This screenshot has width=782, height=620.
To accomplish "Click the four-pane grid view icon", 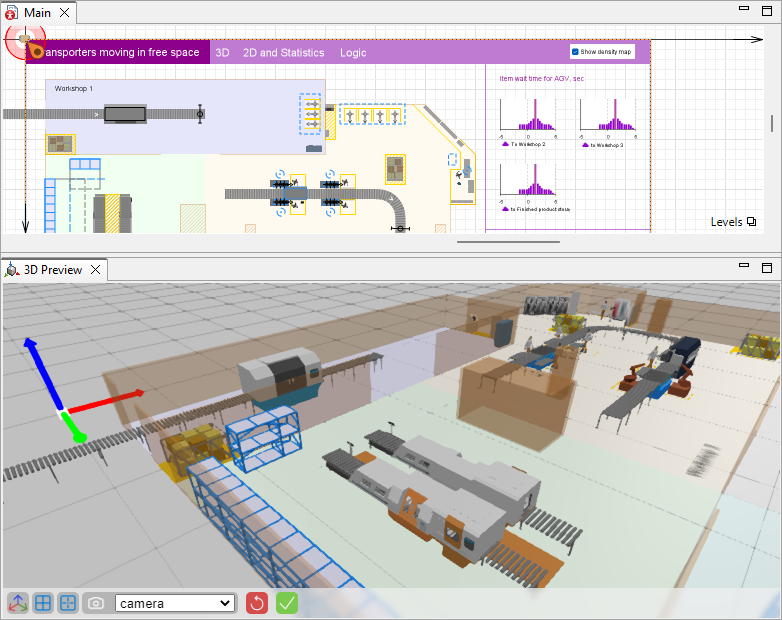I will pos(43,603).
